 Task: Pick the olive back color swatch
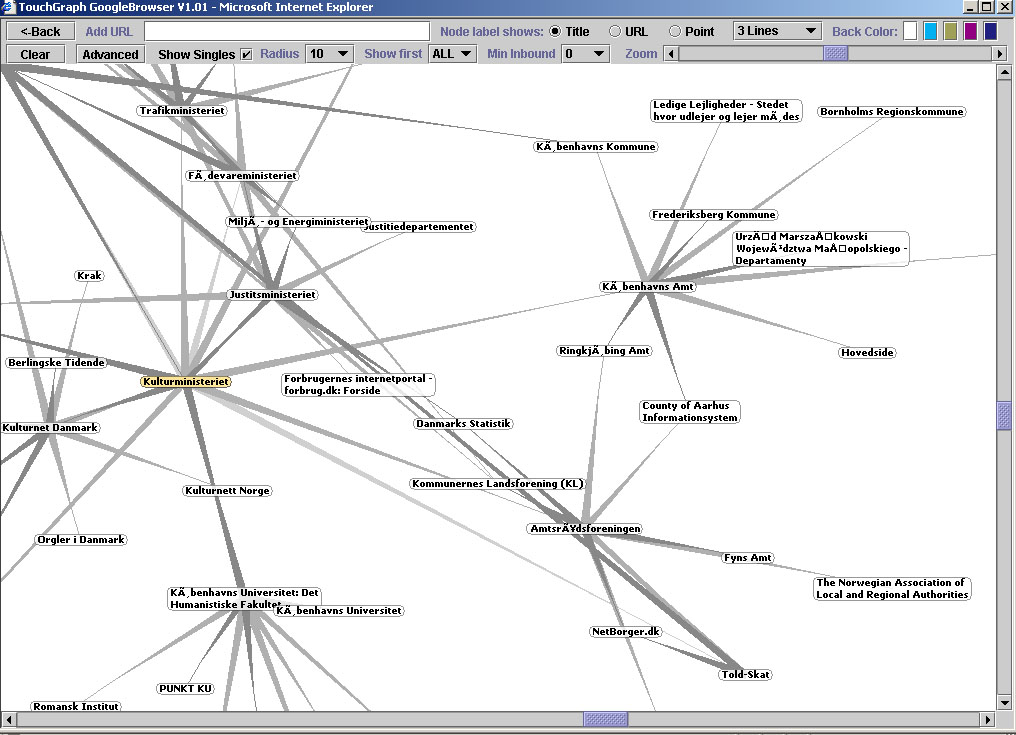click(951, 31)
